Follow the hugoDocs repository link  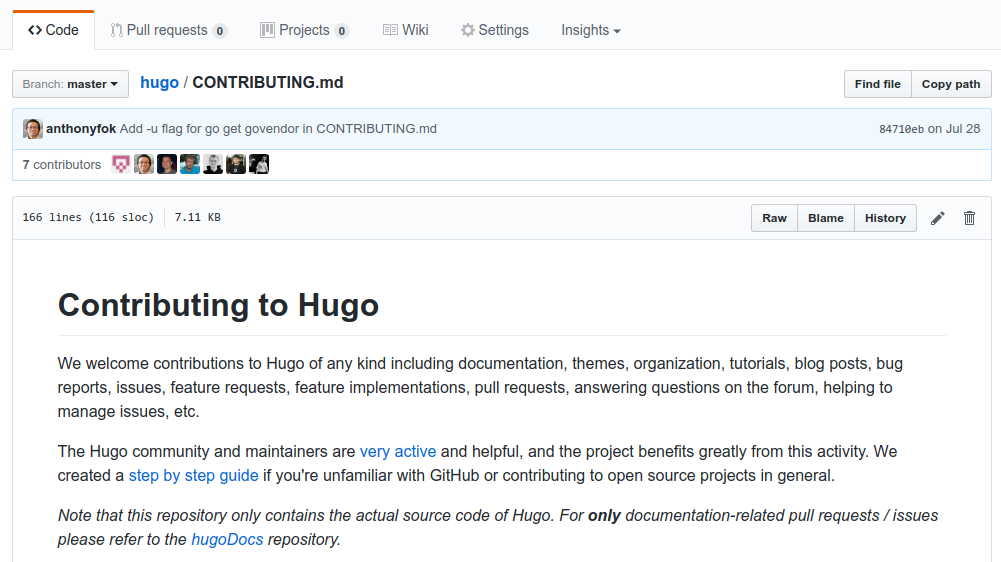pyautogui.click(x=227, y=539)
